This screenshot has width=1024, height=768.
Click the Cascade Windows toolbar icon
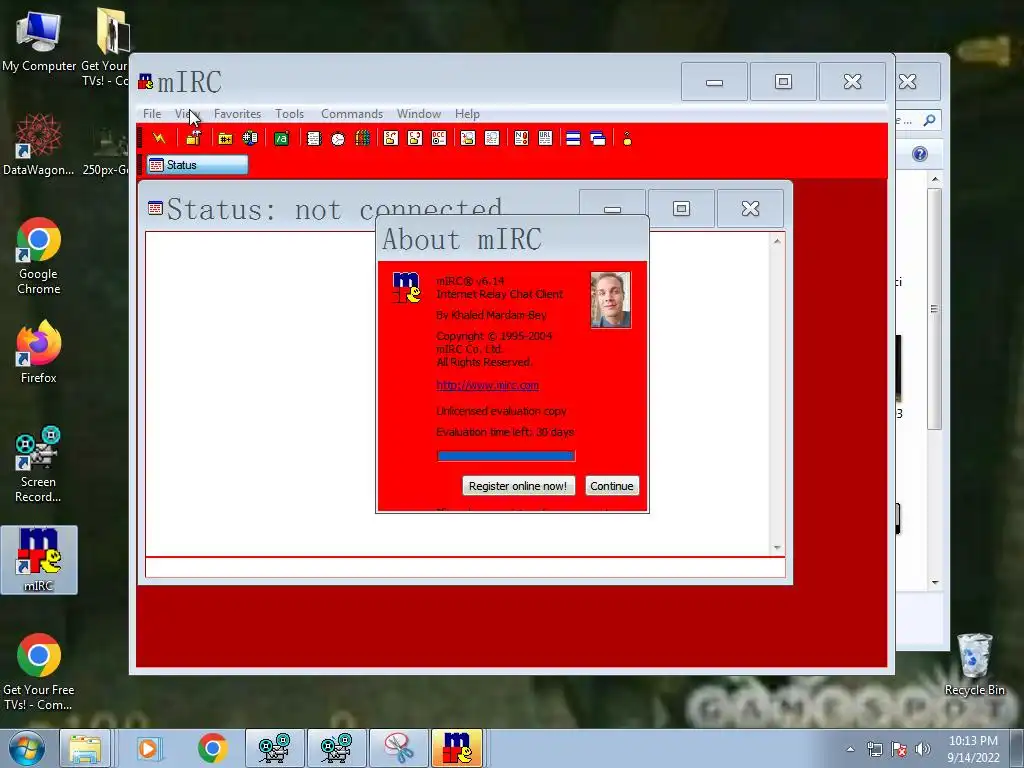point(598,138)
